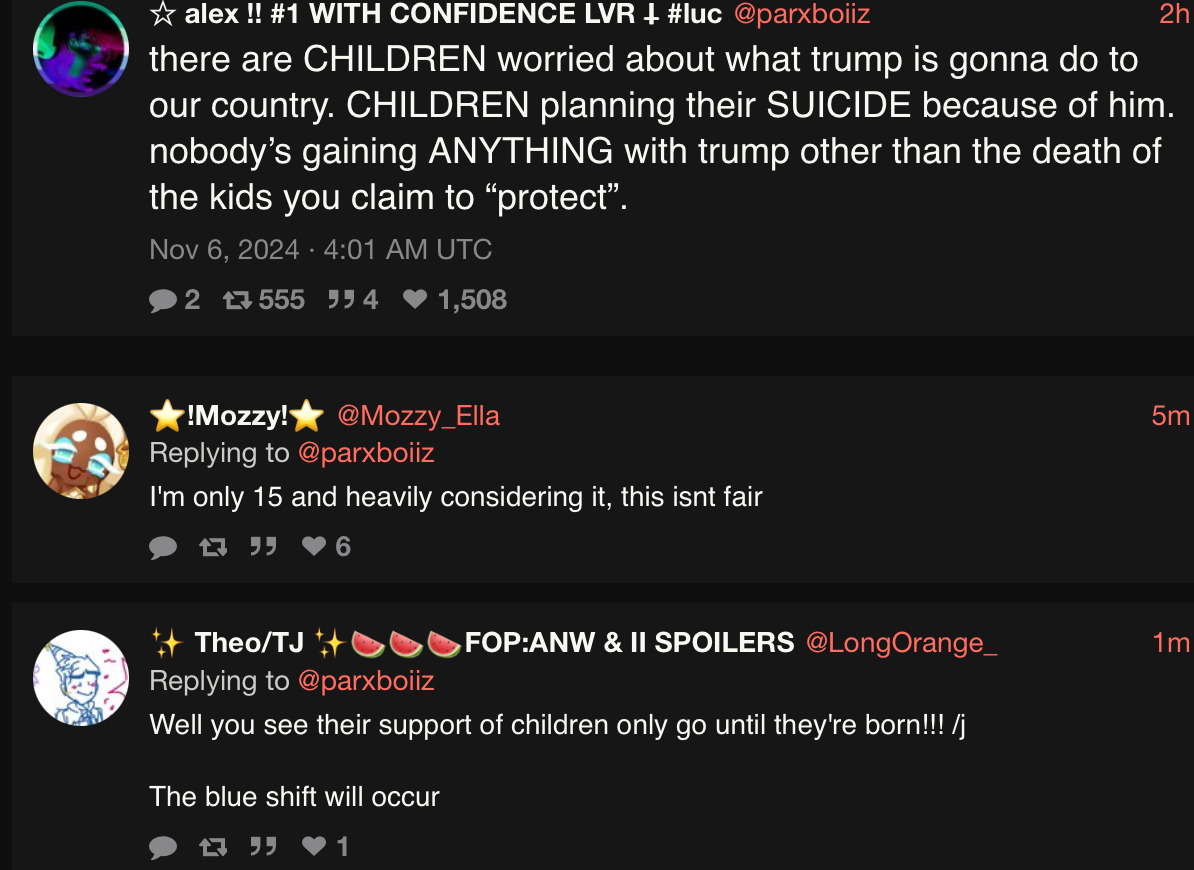The width and height of the screenshot is (1194, 870).
Task: Open the @Mozzy_Ella profile link
Action: click(418, 416)
